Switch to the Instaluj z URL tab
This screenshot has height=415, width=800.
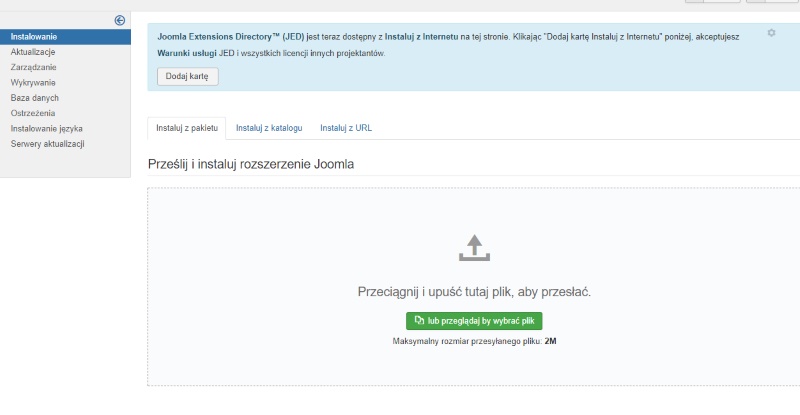click(346, 128)
